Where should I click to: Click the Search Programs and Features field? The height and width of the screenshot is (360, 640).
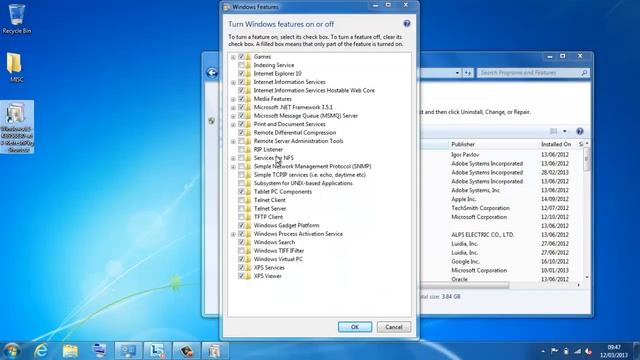point(533,73)
